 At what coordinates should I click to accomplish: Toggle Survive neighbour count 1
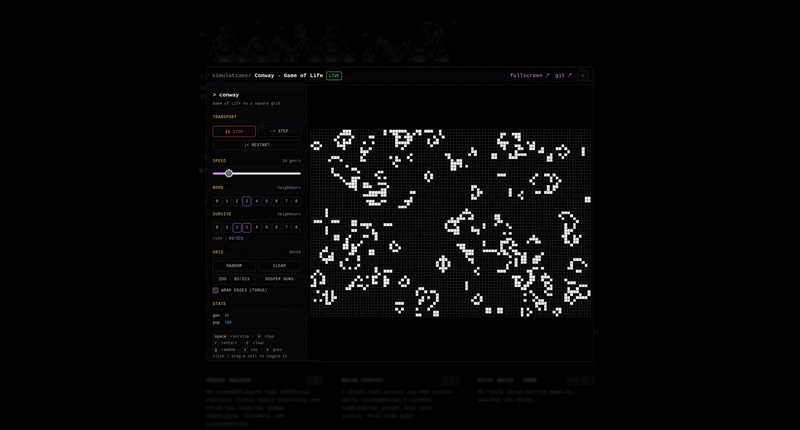(227, 227)
